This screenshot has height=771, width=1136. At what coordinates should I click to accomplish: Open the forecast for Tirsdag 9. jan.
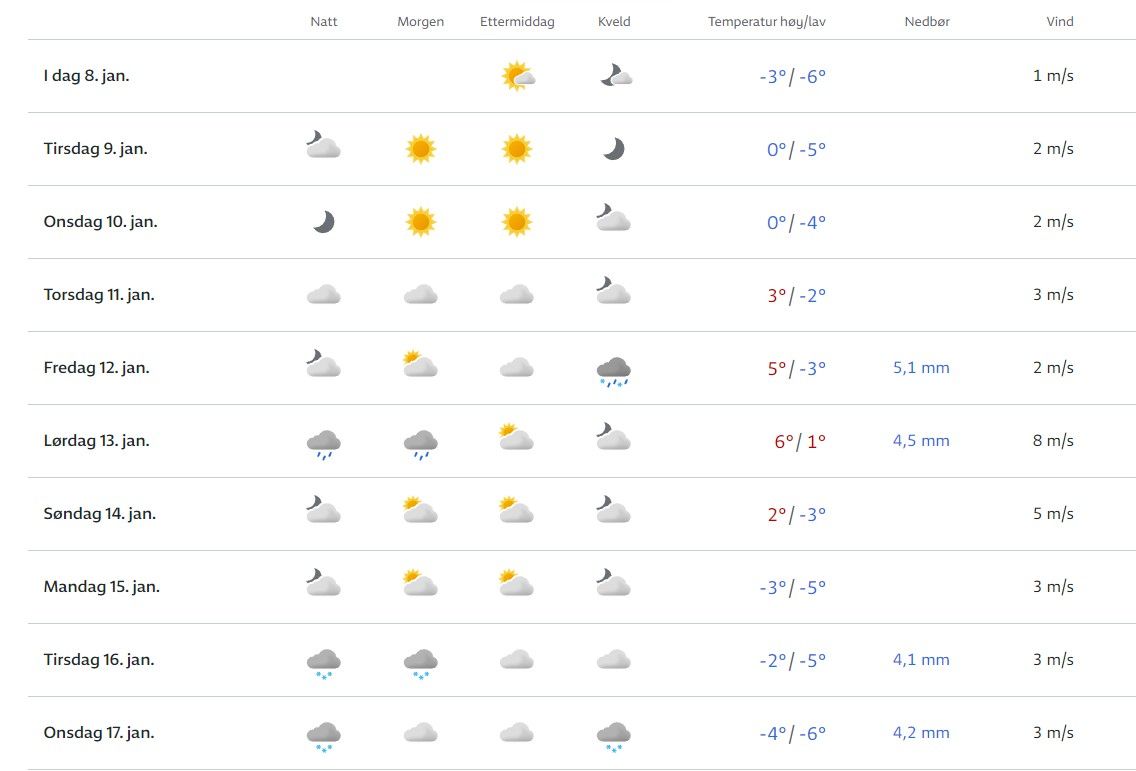[96, 149]
